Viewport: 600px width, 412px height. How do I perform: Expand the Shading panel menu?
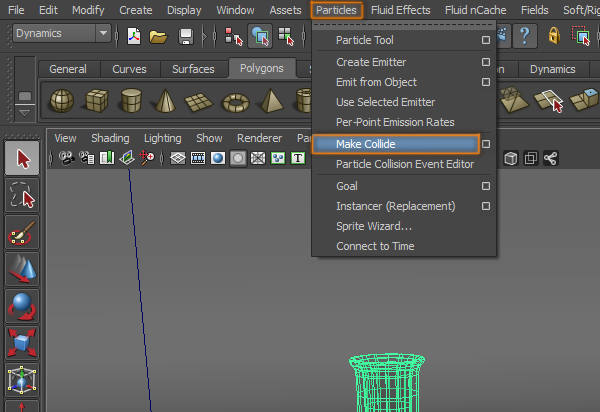pyautogui.click(x=110, y=138)
